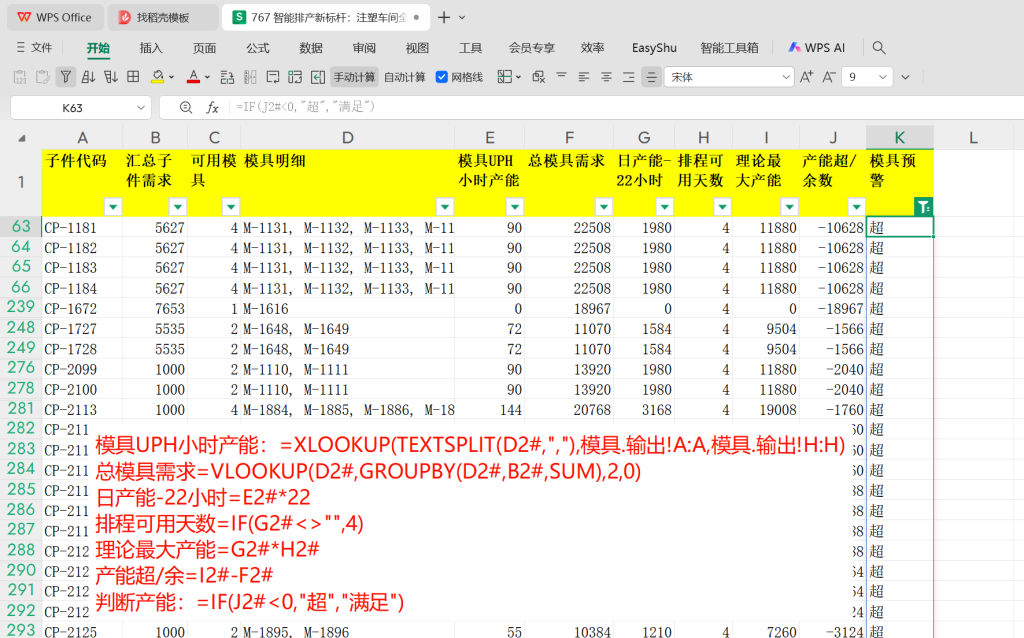Switch to the WPS Office home tab

55,18
